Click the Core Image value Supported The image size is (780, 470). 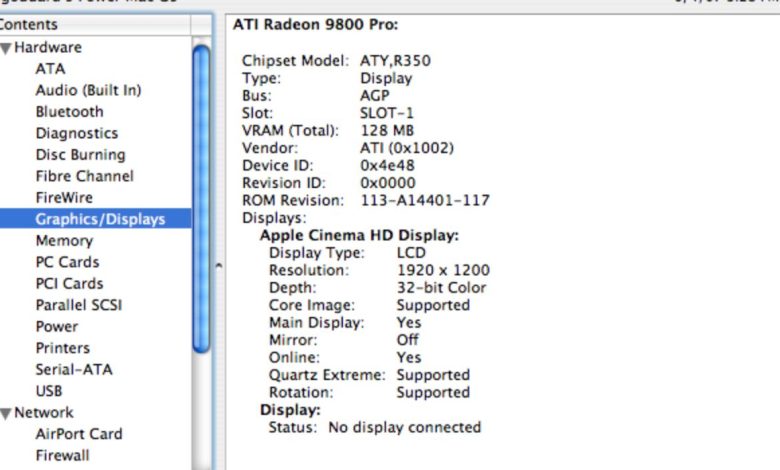tap(433, 305)
